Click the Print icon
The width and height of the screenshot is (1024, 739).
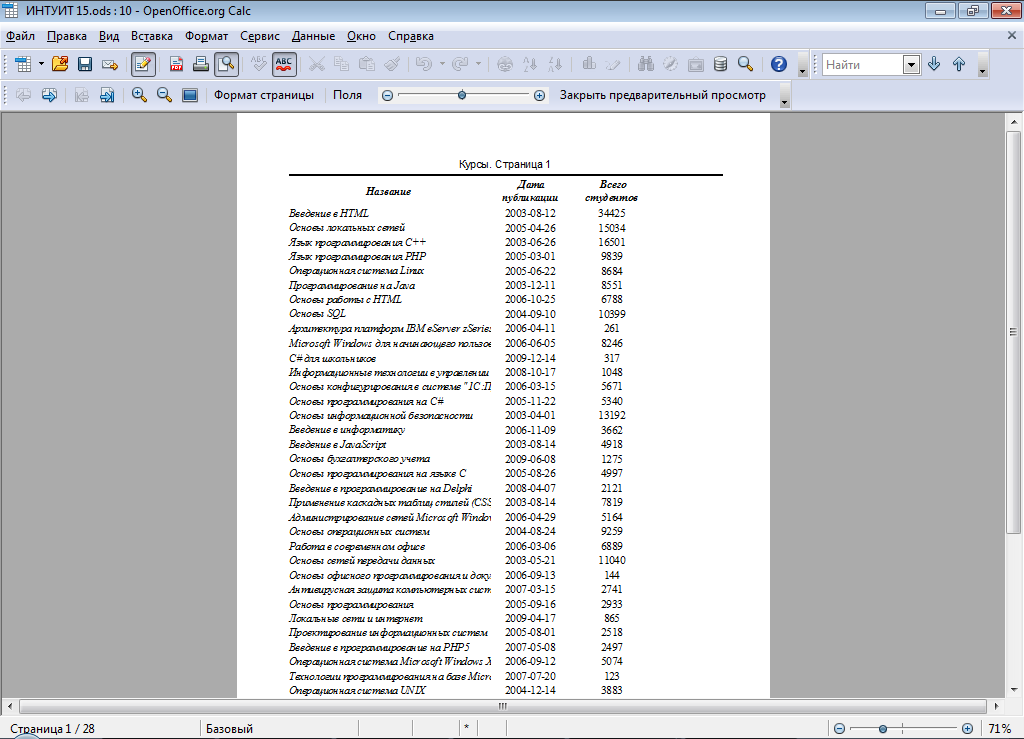tap(201, 64)
